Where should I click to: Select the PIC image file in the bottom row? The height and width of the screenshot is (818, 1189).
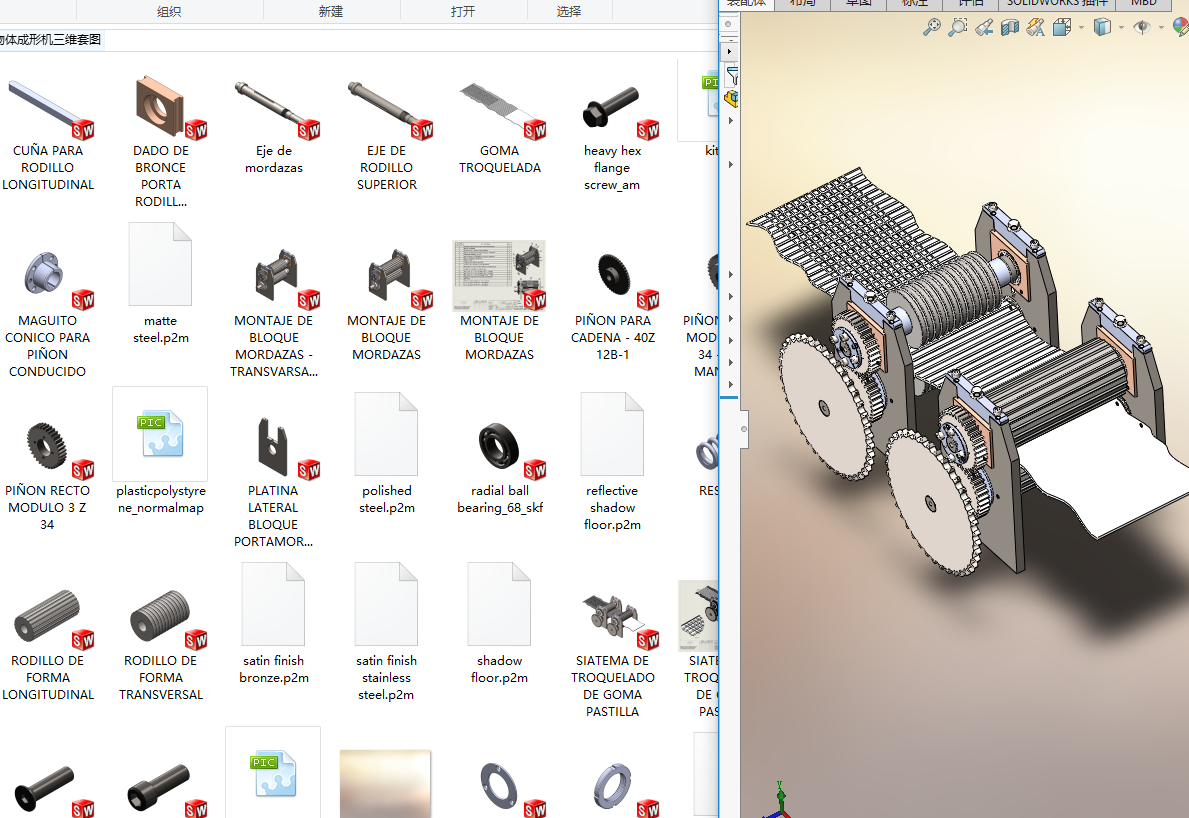point(274,773)
